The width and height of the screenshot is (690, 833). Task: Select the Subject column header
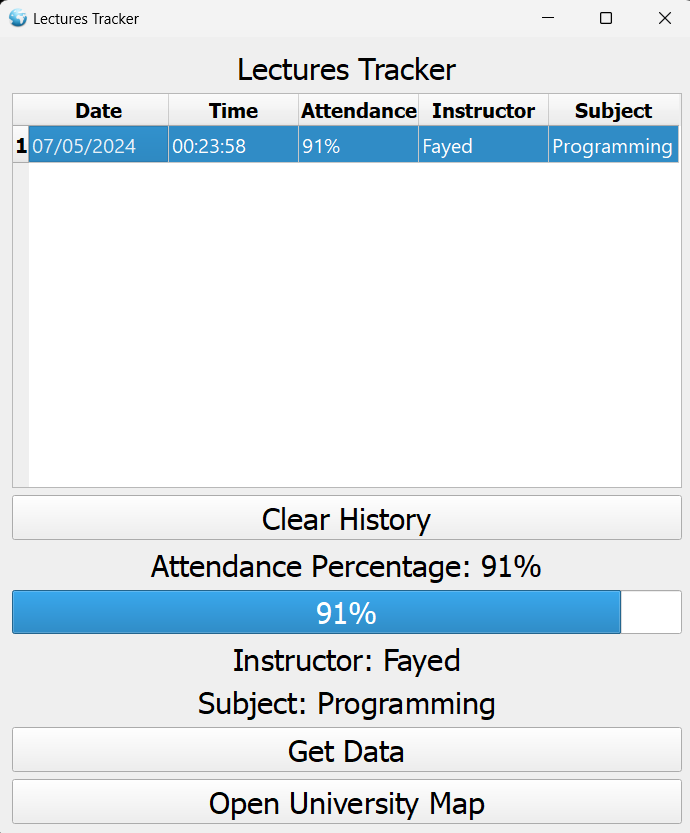point(613,111)
